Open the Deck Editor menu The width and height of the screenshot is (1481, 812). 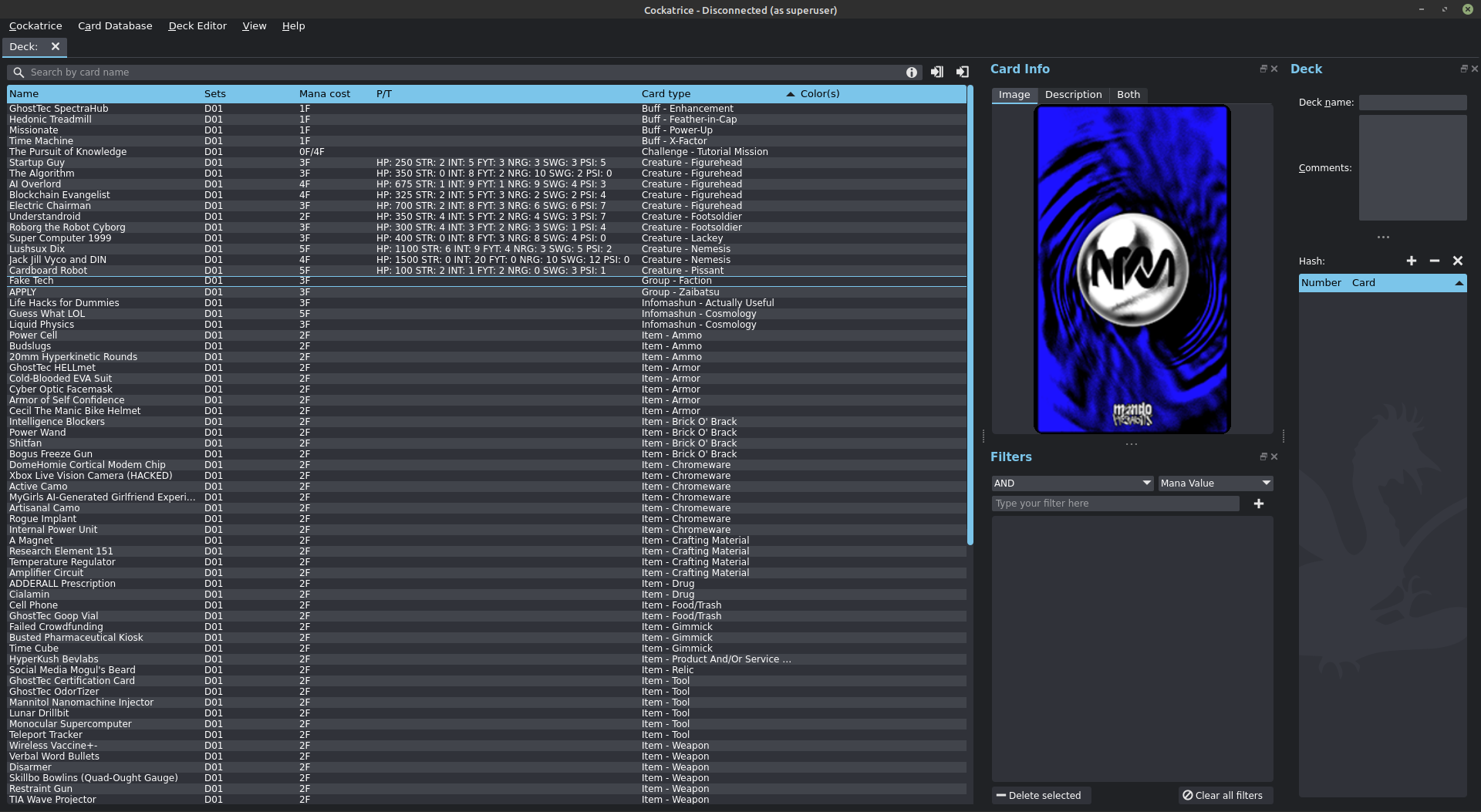point(197,26)
